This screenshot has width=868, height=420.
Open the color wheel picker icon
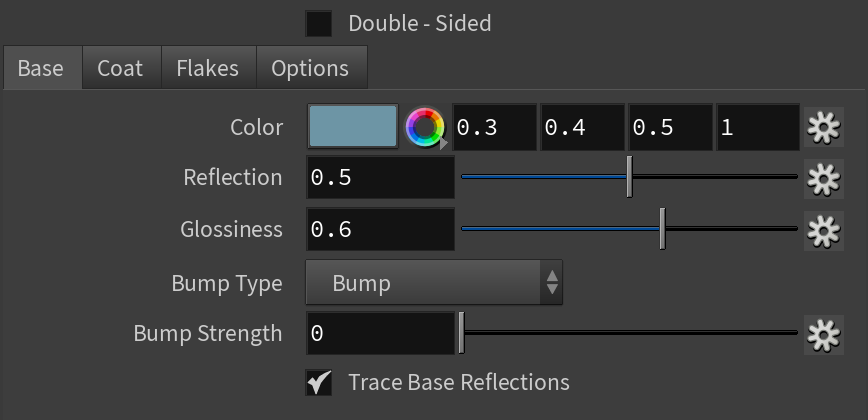tap(425, 127)
